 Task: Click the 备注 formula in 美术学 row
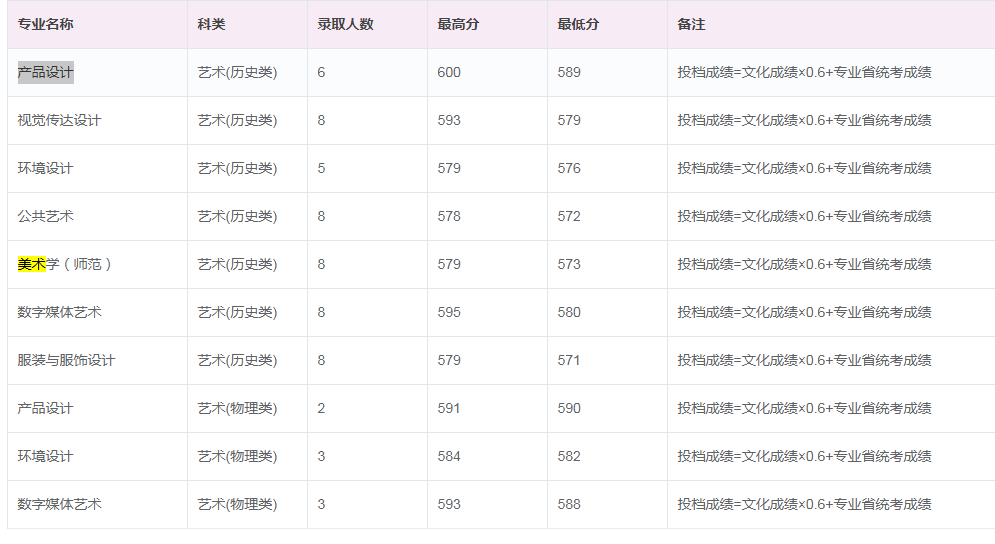(804, 264)
